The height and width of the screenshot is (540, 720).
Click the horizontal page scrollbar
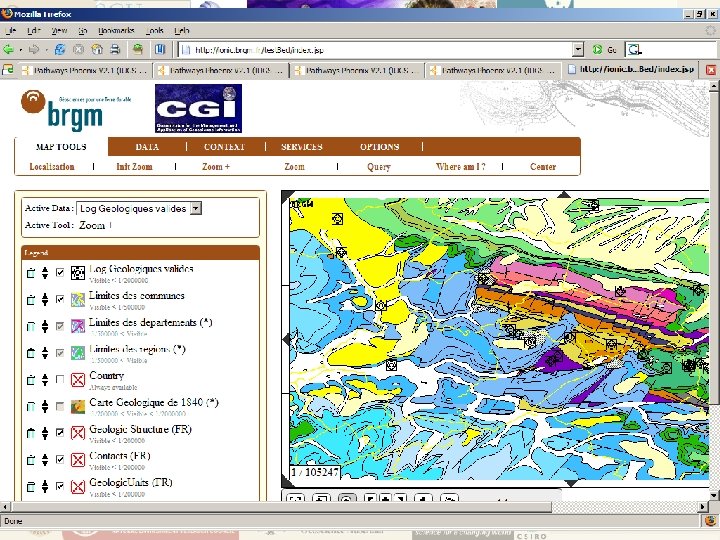point(281,507)
